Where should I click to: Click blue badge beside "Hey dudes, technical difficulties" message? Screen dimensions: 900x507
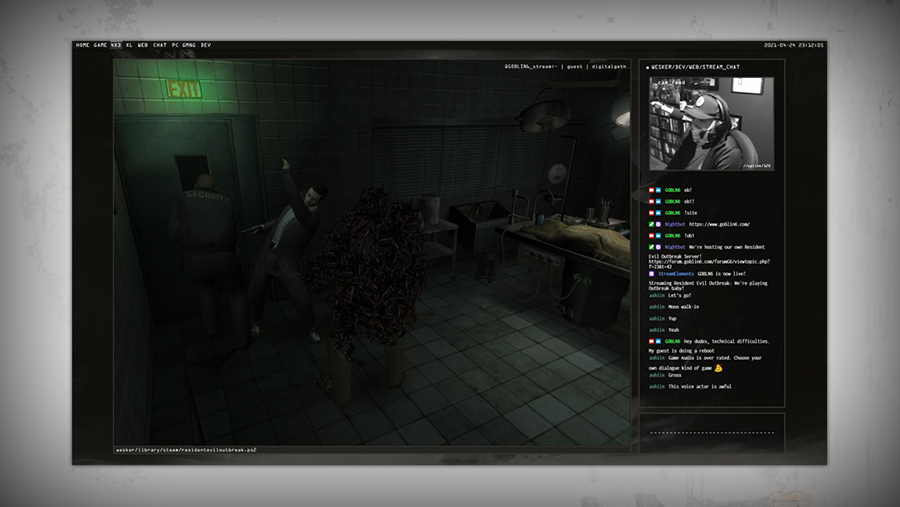point(658,341)
